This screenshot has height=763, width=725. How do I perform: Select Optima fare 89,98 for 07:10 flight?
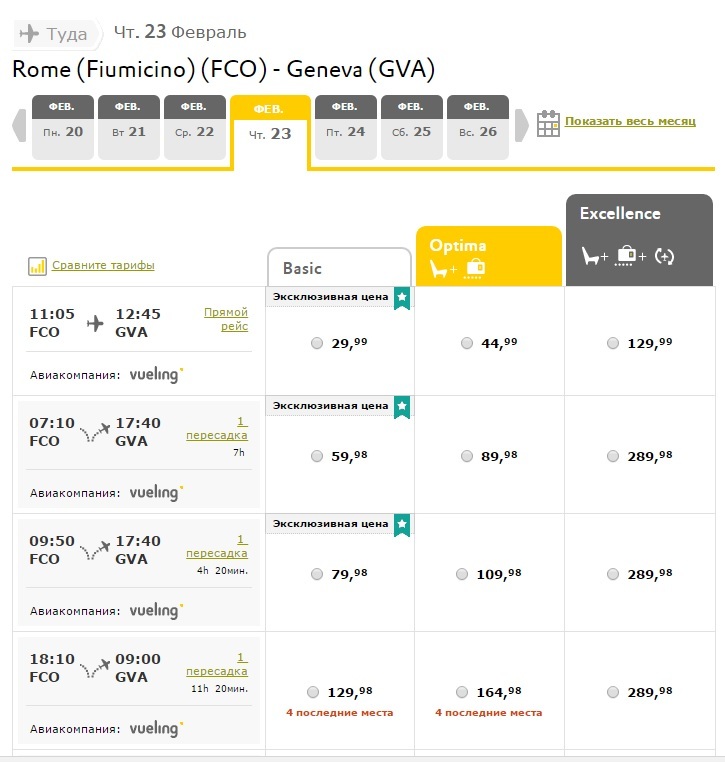[x=467, y=456]
